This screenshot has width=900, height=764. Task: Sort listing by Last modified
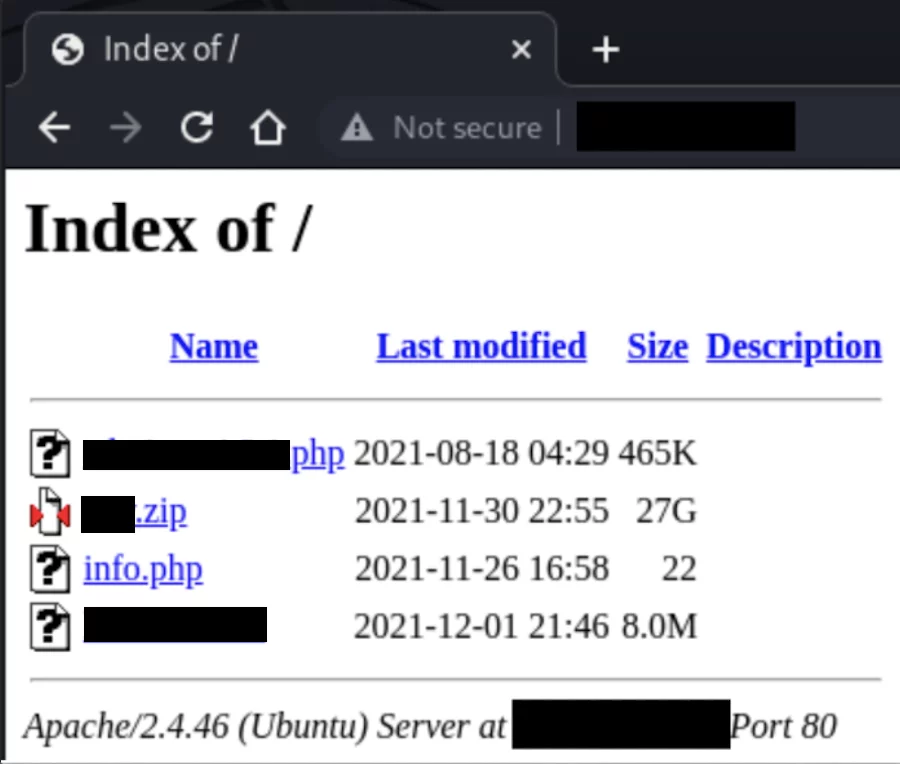click(x=481, y=346)
